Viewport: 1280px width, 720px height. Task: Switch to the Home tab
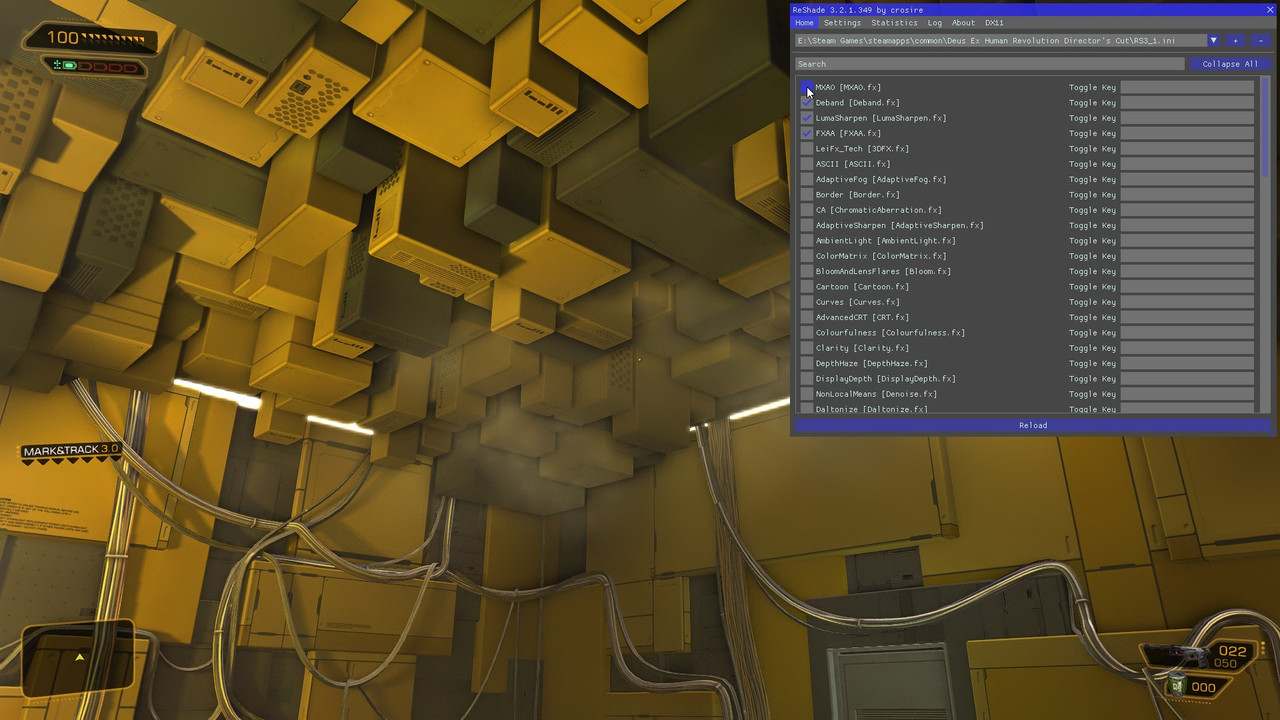[804, 23]
